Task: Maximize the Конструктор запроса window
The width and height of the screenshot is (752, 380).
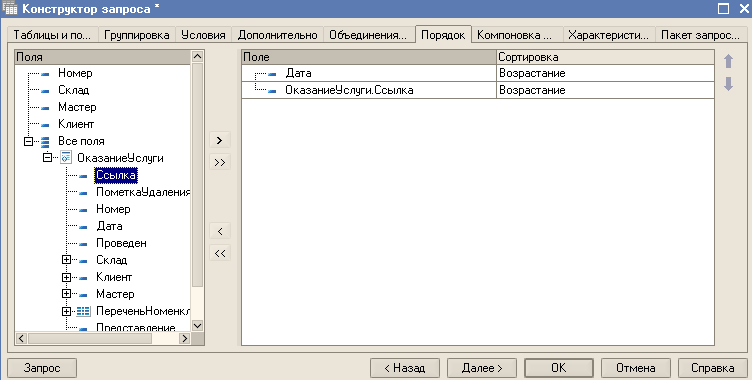Action: [x=724, y=8]
